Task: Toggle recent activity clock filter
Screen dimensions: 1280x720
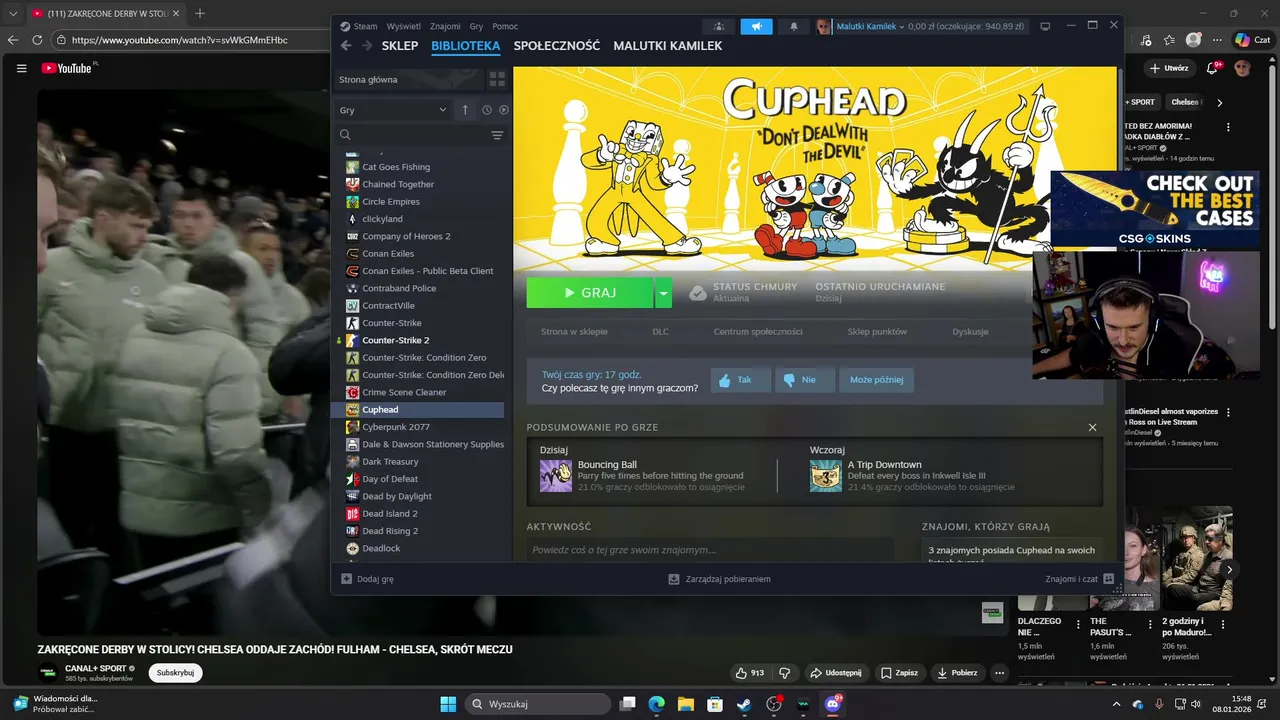Action: click(x=487, y=110)
